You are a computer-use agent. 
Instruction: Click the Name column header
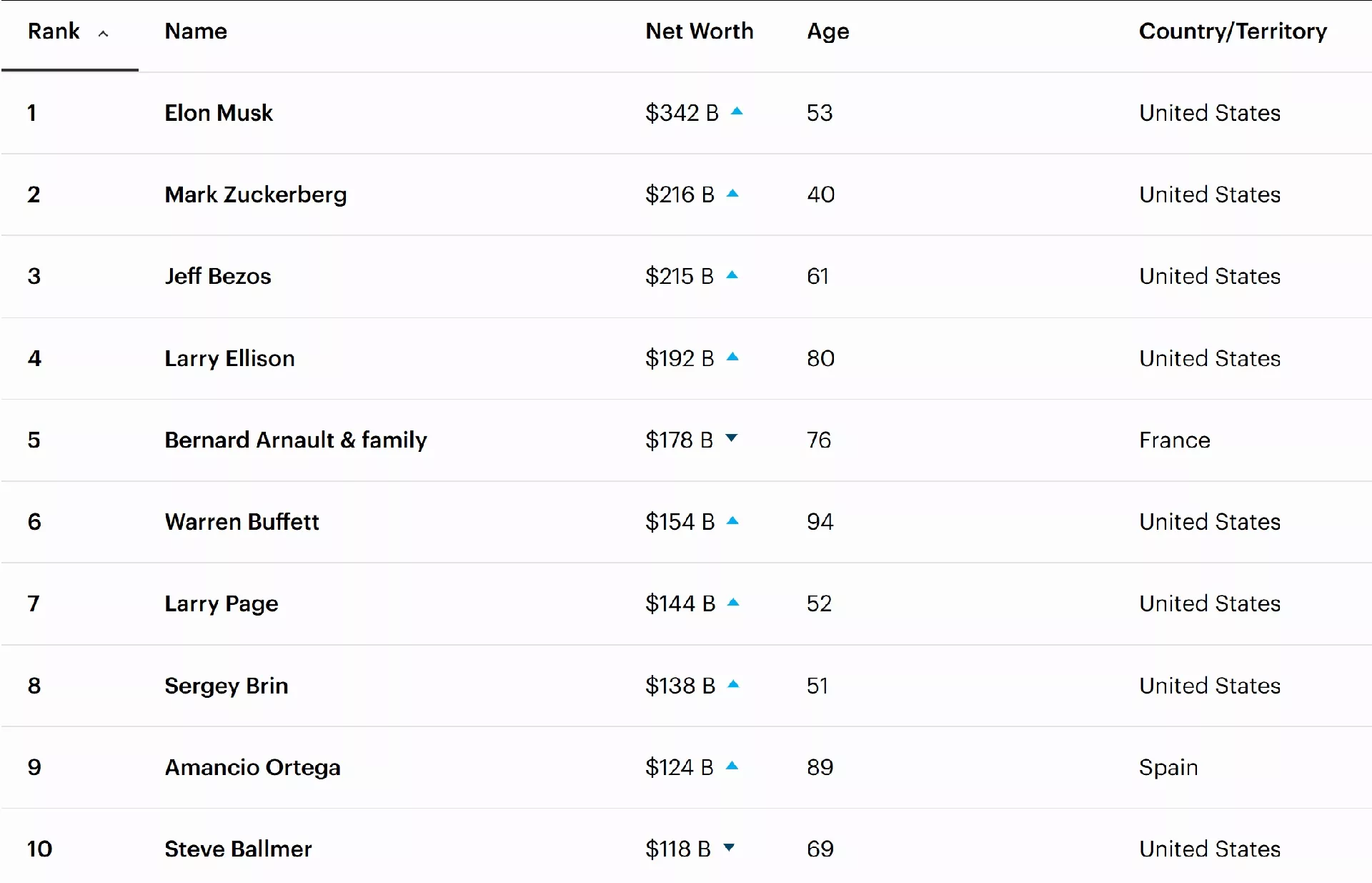click(196, 31)
